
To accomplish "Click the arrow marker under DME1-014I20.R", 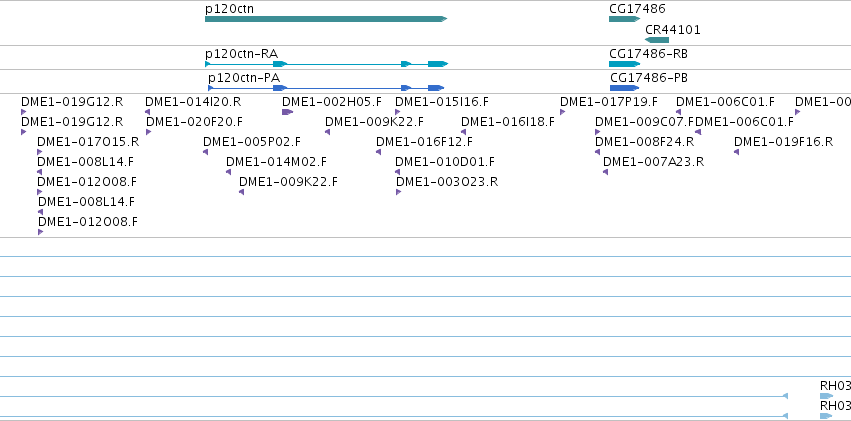I will click(x=147, y=112).
